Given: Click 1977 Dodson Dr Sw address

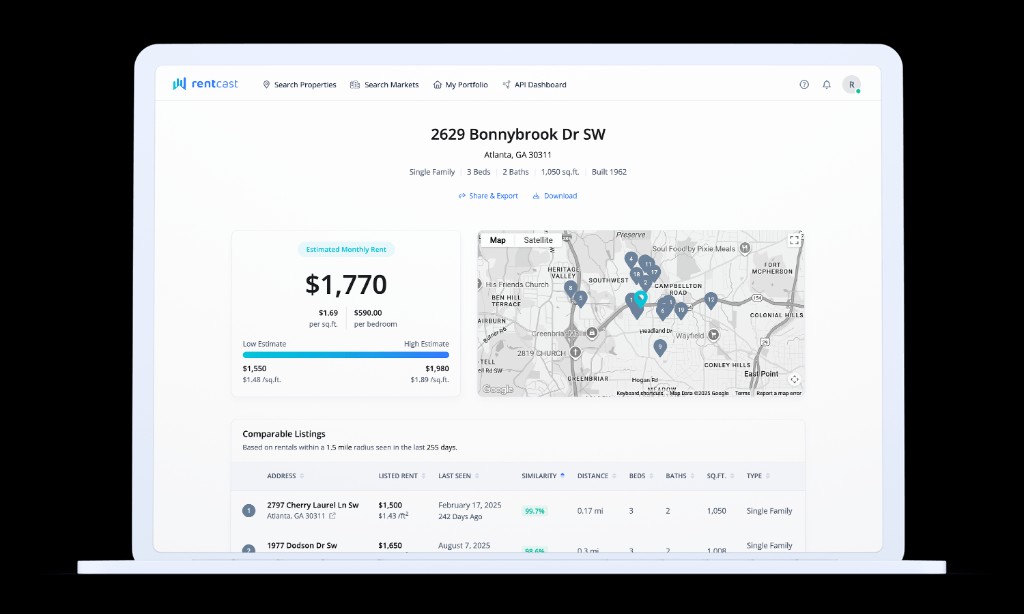Looking at the screenshot, I should pyautogui.click(x=302, y=545).
